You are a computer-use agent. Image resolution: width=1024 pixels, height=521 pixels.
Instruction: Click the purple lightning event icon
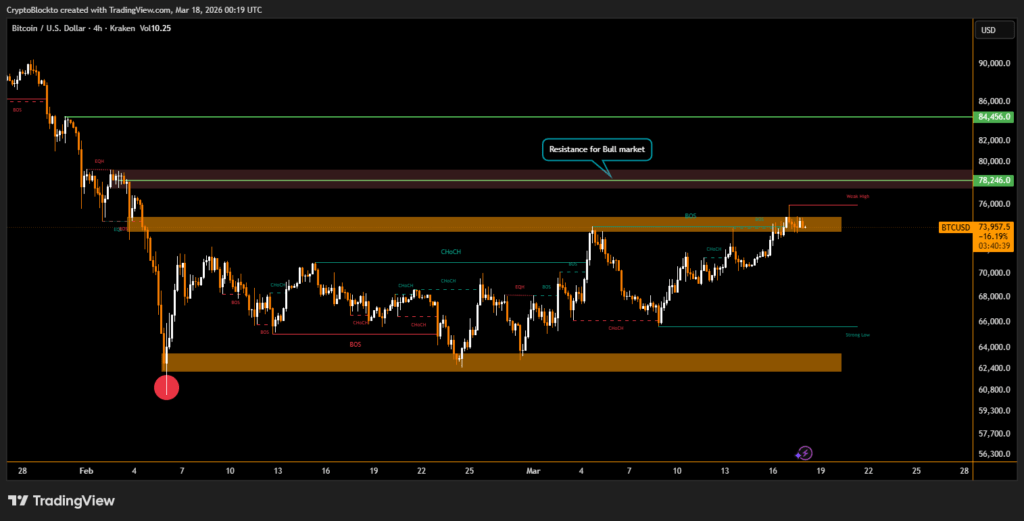804,453
